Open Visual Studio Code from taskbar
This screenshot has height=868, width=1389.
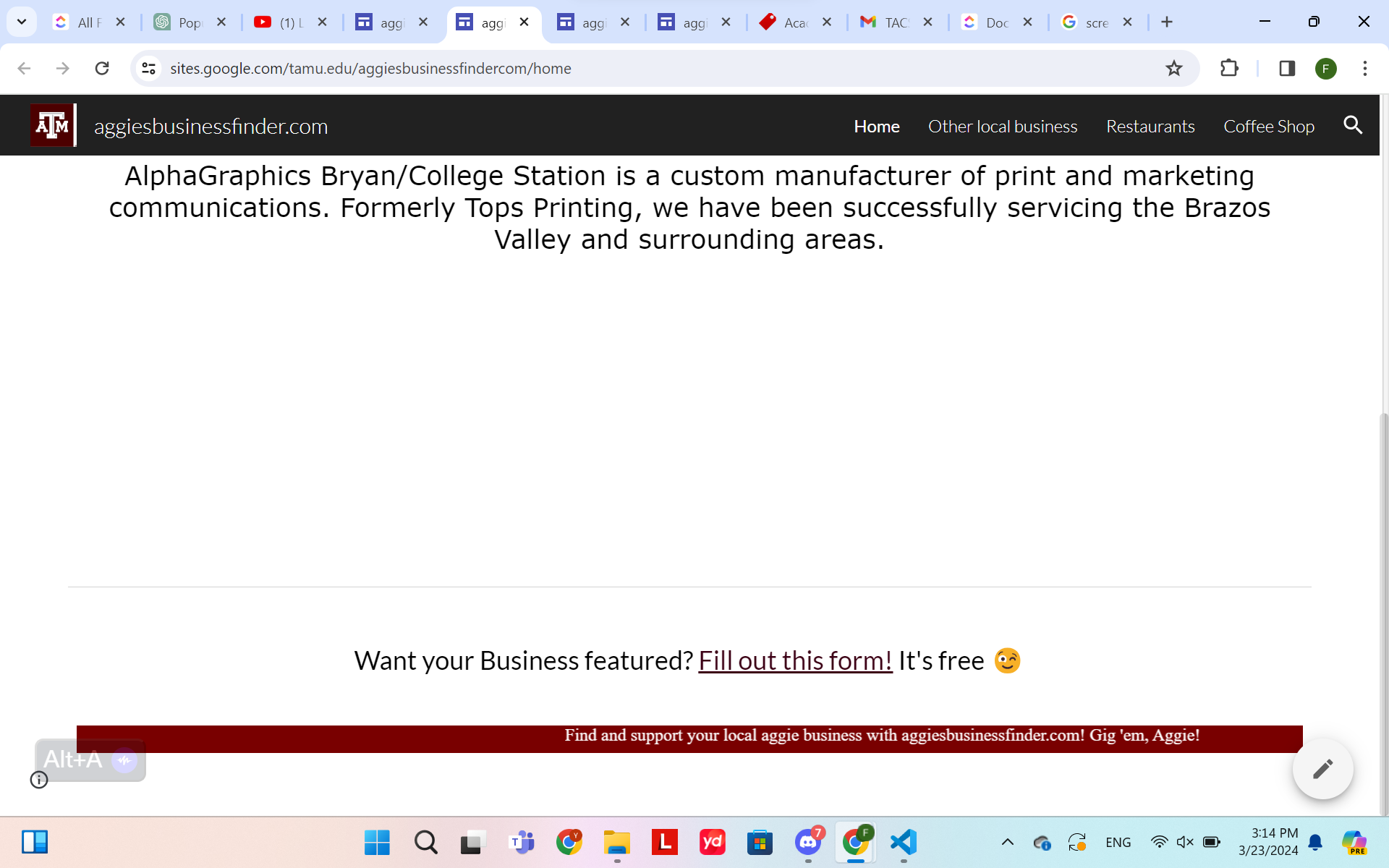point(903,842)
